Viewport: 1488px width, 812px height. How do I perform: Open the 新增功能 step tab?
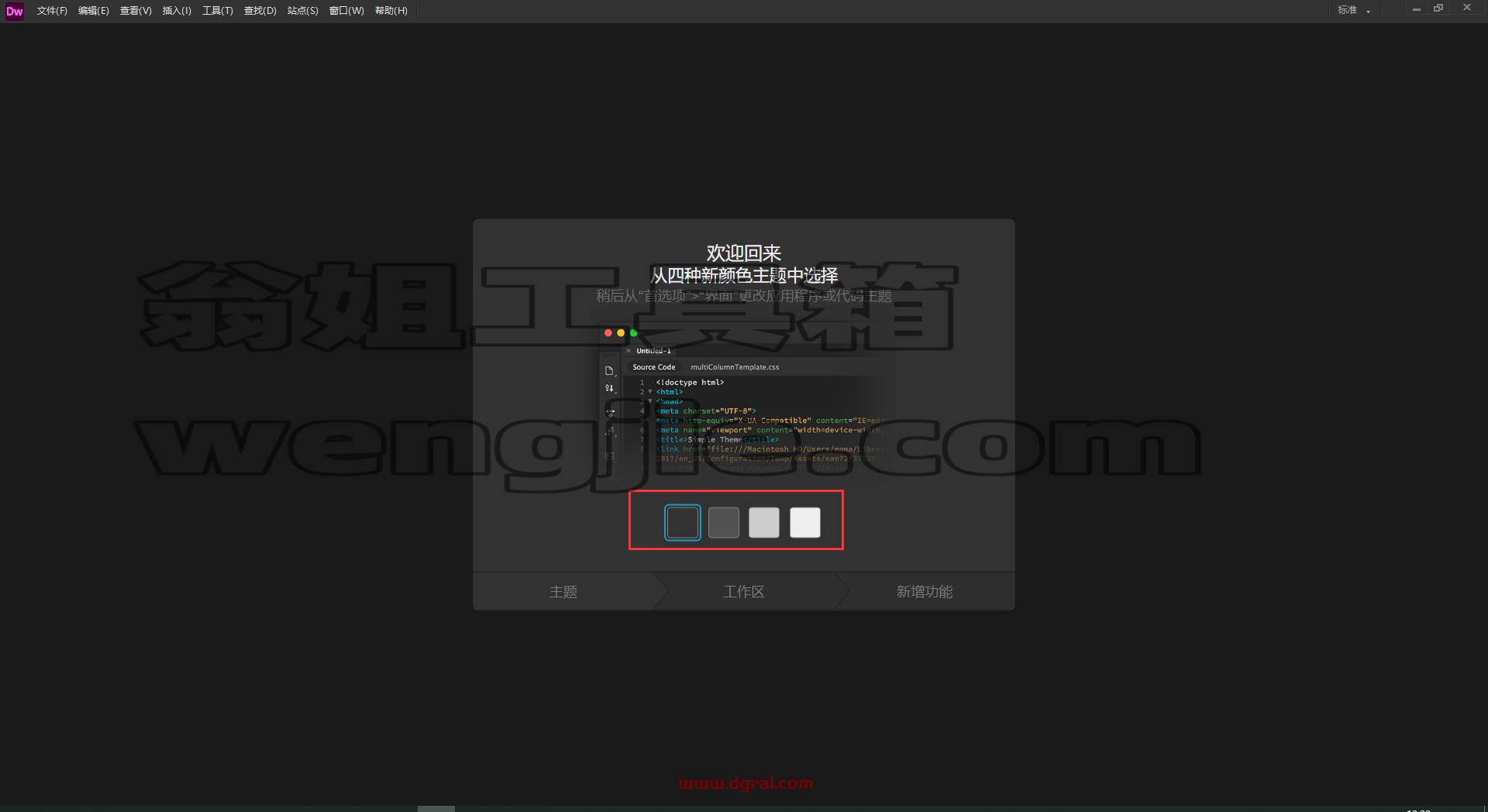[x=925, y=592]
